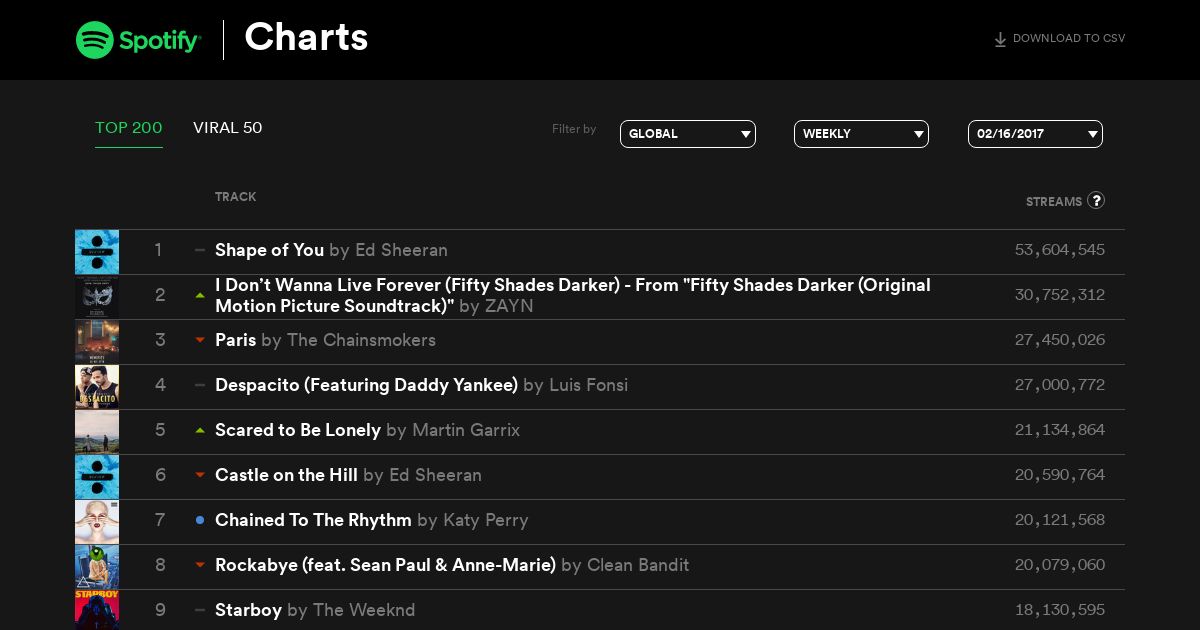Click the download arrow icon
The height and width of the screenshot is (630, 1200).
[x=1000, y=40]
